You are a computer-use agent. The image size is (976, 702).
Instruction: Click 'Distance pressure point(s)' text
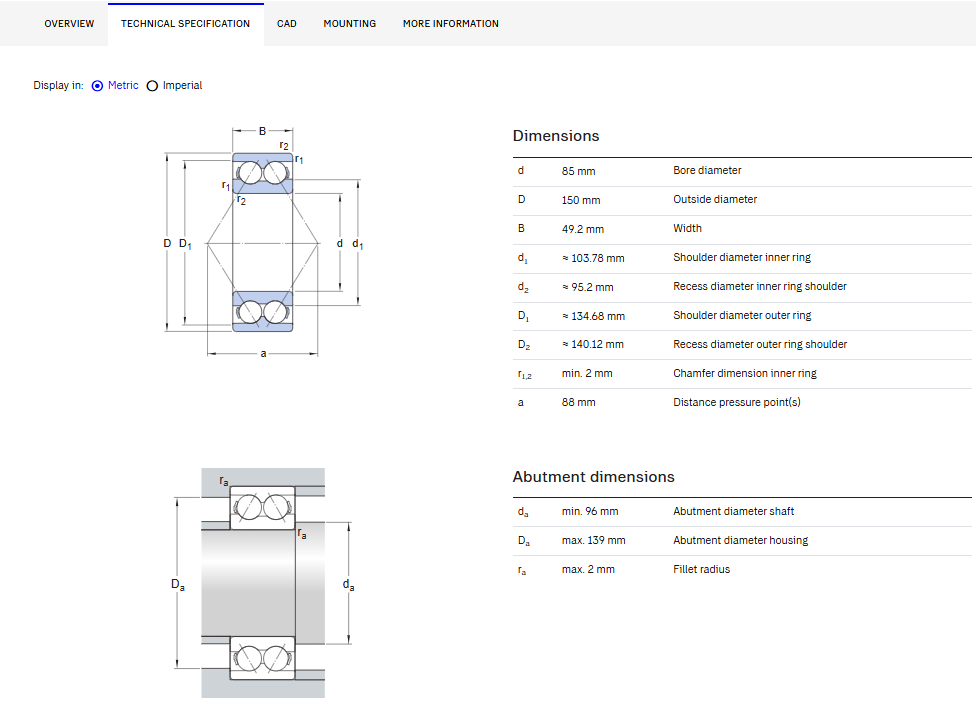[x=737, y=403]
